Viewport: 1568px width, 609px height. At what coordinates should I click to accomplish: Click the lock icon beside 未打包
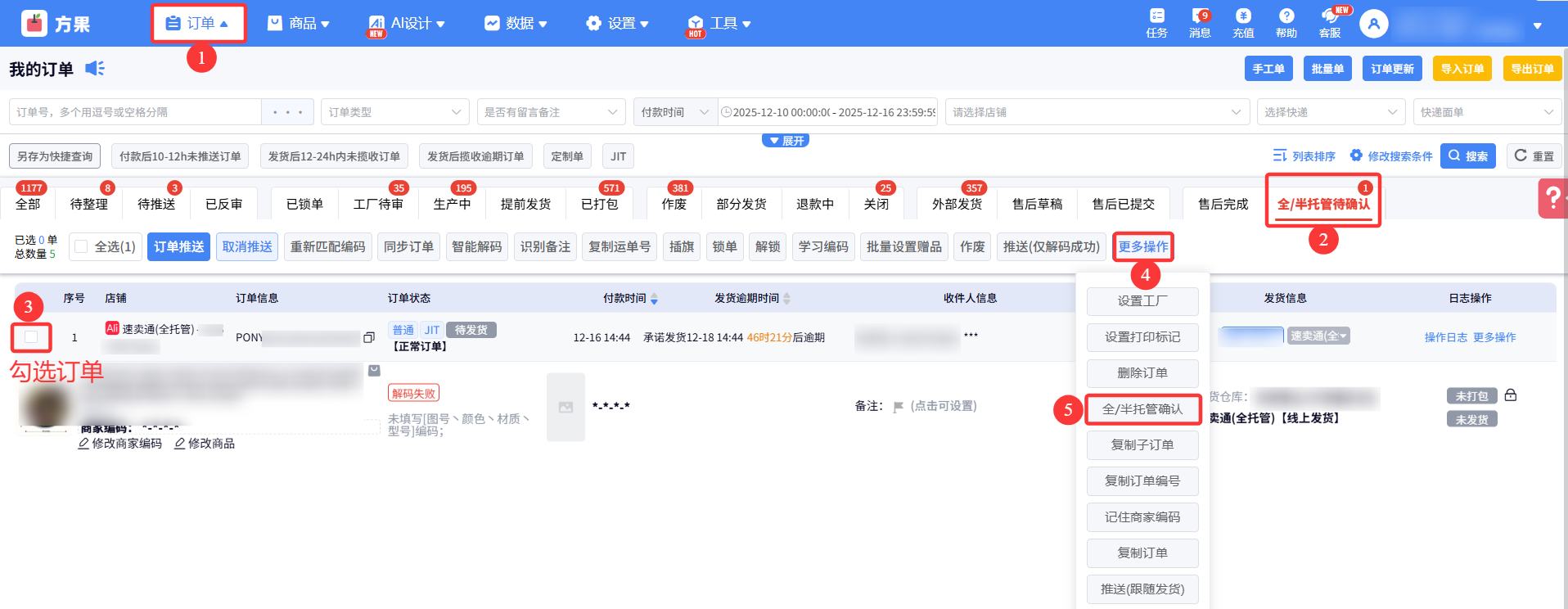pyautogui.click(x=1511, y=395)
